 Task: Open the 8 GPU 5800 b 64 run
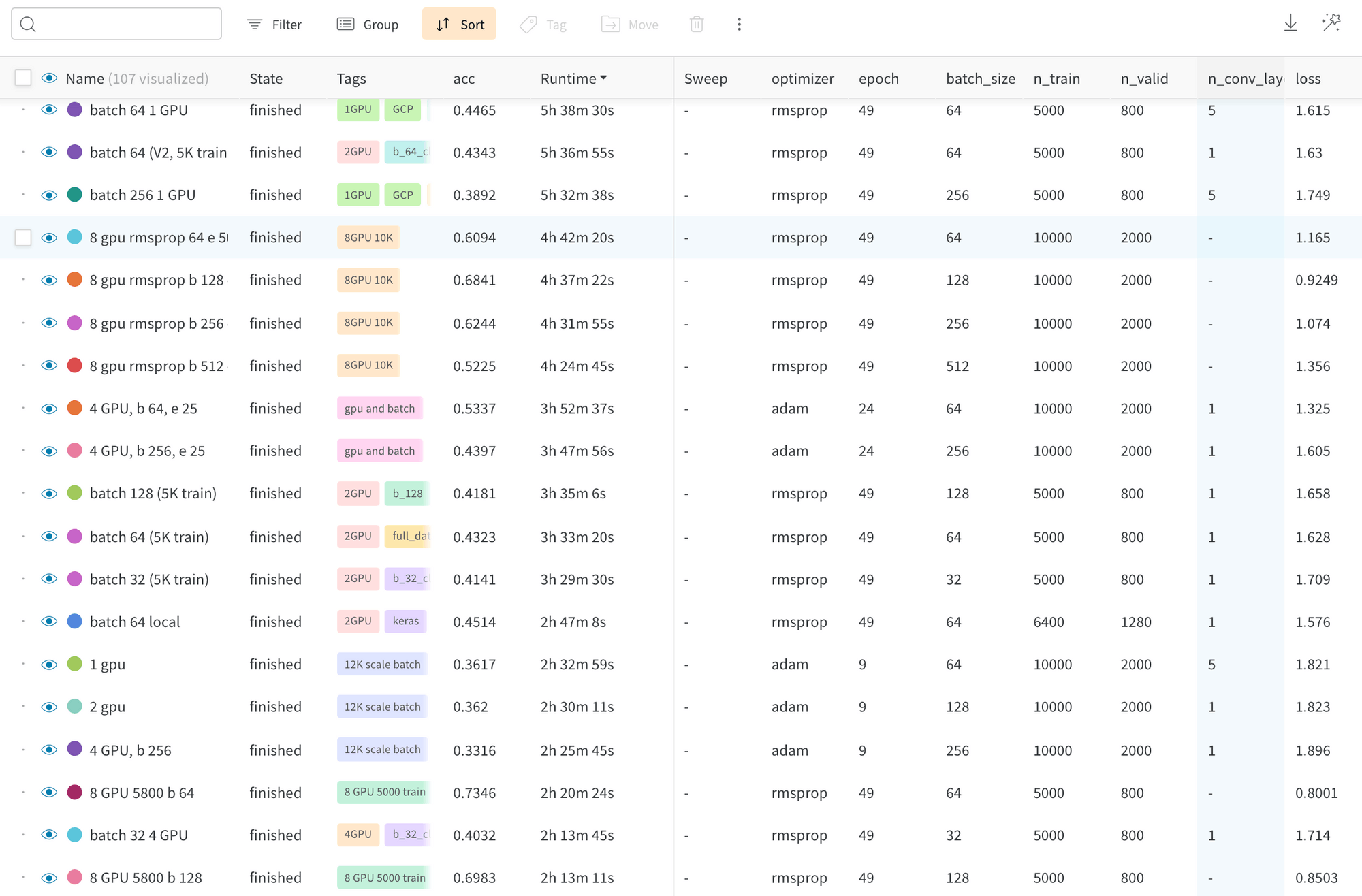[x=142, y=793]
